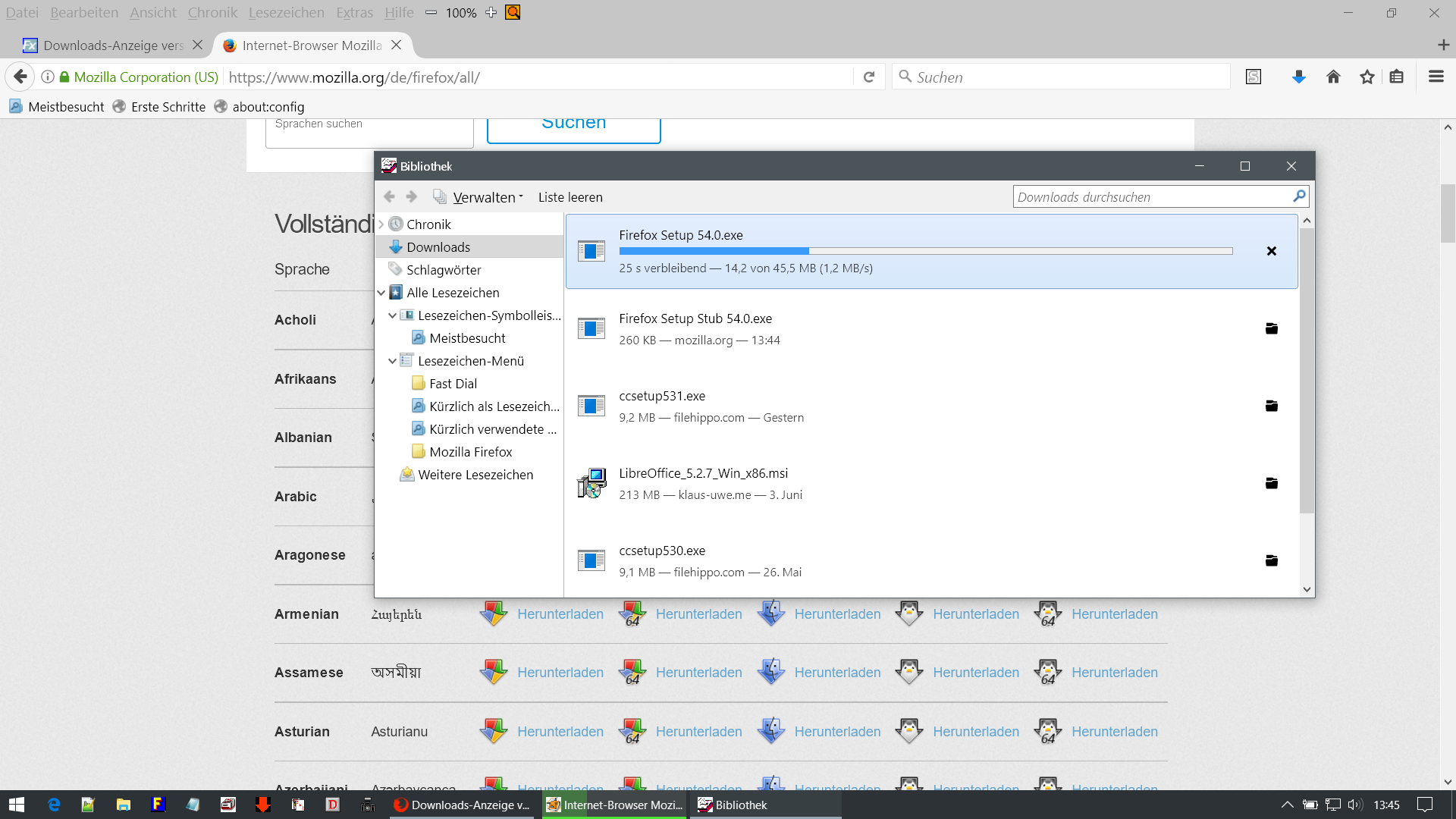Click the Downloads durchsuchen search field
This screenshot has height=819, width=1456.
[1151, 197]
